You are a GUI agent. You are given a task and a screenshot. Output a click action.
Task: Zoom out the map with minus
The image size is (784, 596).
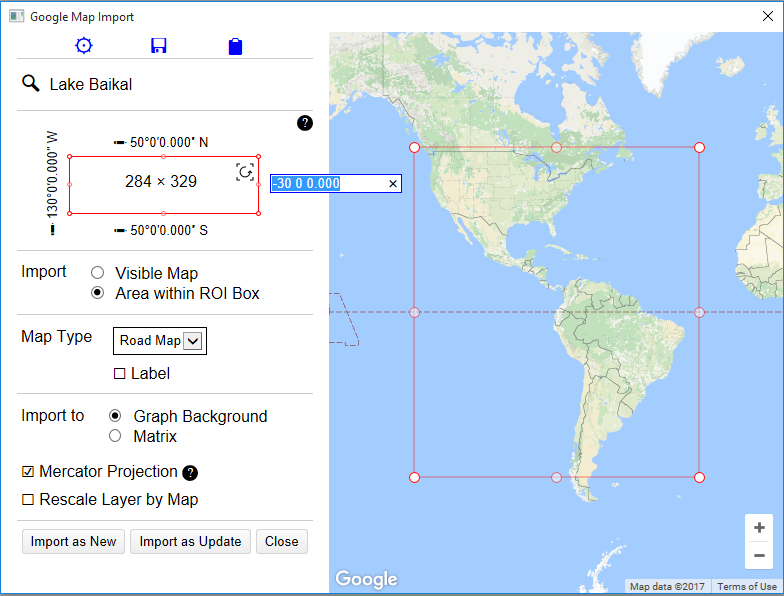tap(759, 556)
